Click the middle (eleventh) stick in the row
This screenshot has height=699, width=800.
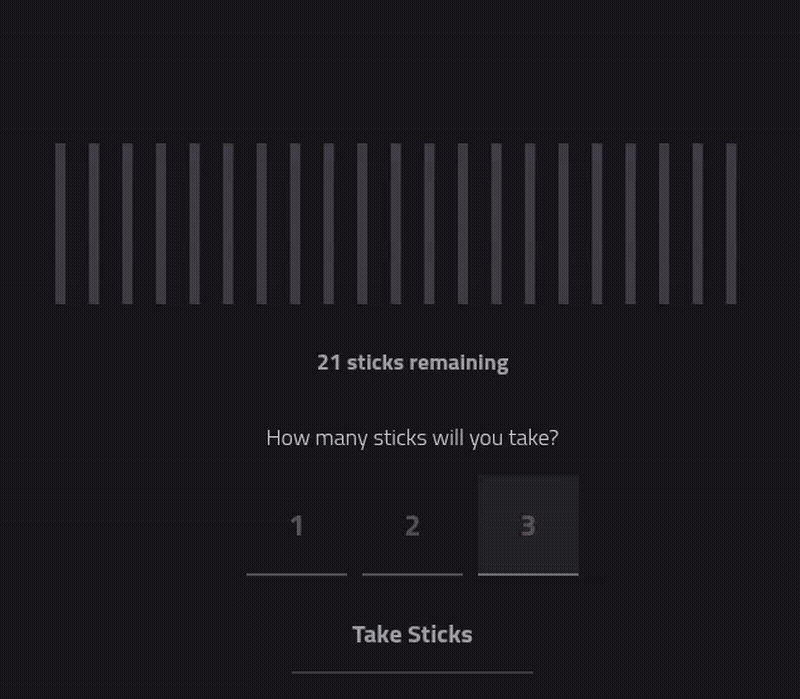(x=396, y=223)
